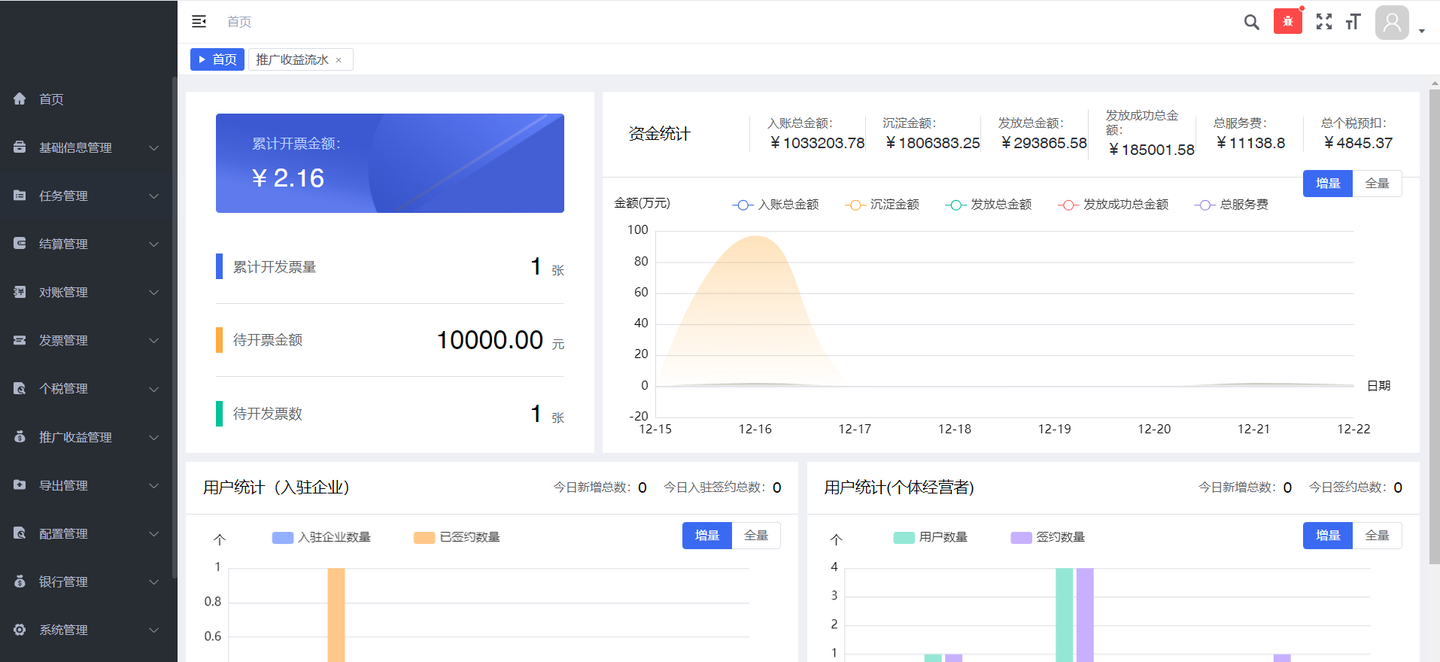This screenshot has height=662, width=1440.
Task: Close the 推广收益流水 tab
Action: tap(340, 59)
